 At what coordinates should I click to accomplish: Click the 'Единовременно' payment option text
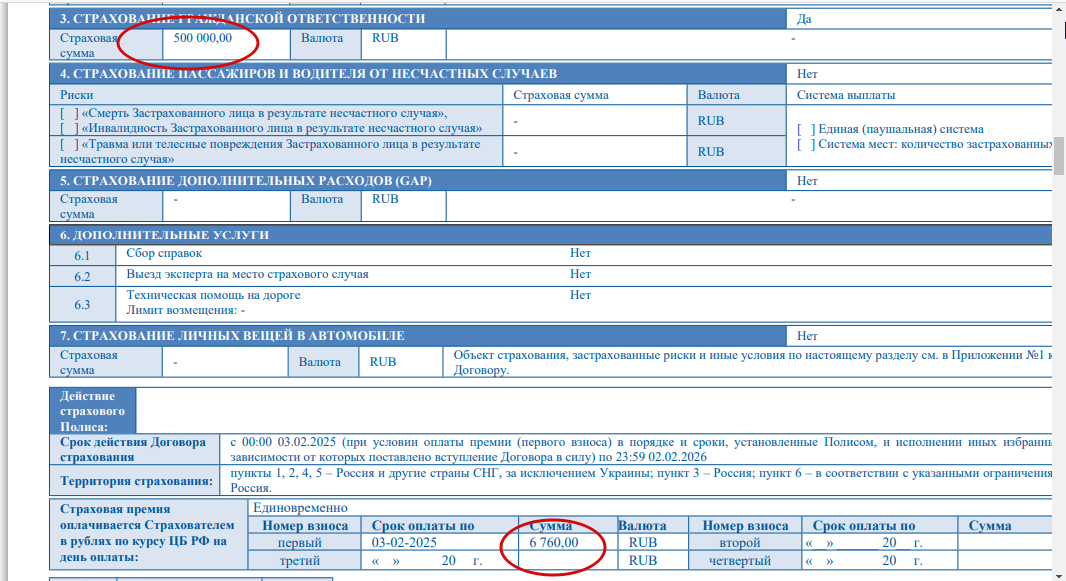(x=300, y=508)
